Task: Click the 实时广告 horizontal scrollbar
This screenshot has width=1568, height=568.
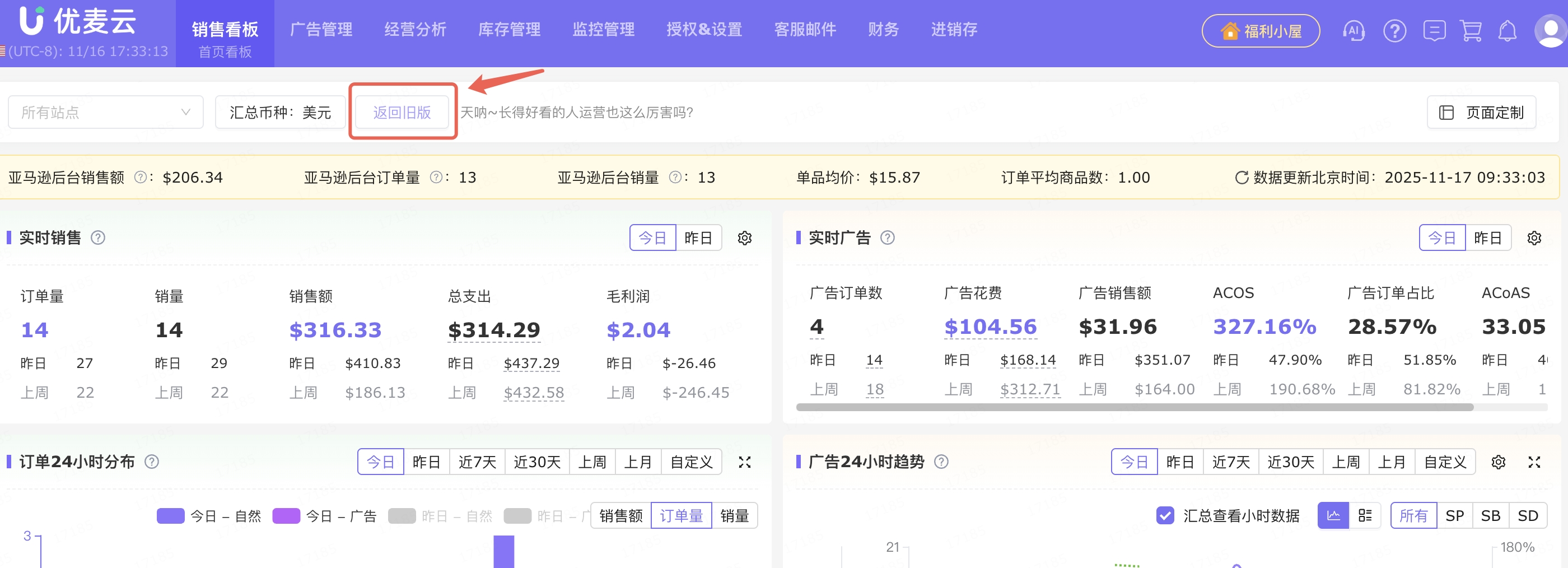Action: click(x=1135, y=407)
